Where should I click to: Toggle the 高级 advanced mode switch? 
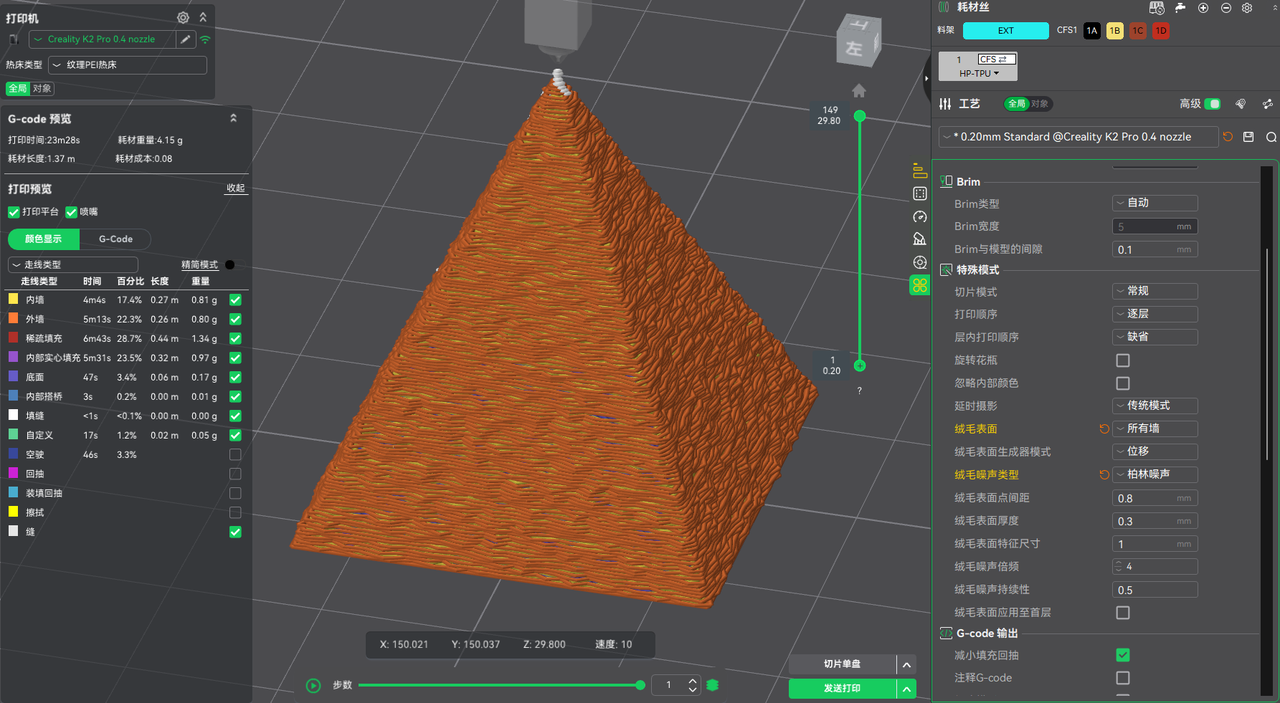1213,104
